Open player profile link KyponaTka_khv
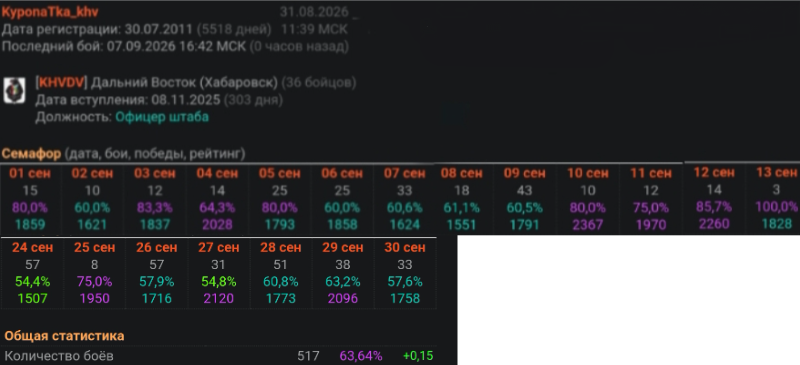This screenshot has width=800, height=365. [50, 12]
